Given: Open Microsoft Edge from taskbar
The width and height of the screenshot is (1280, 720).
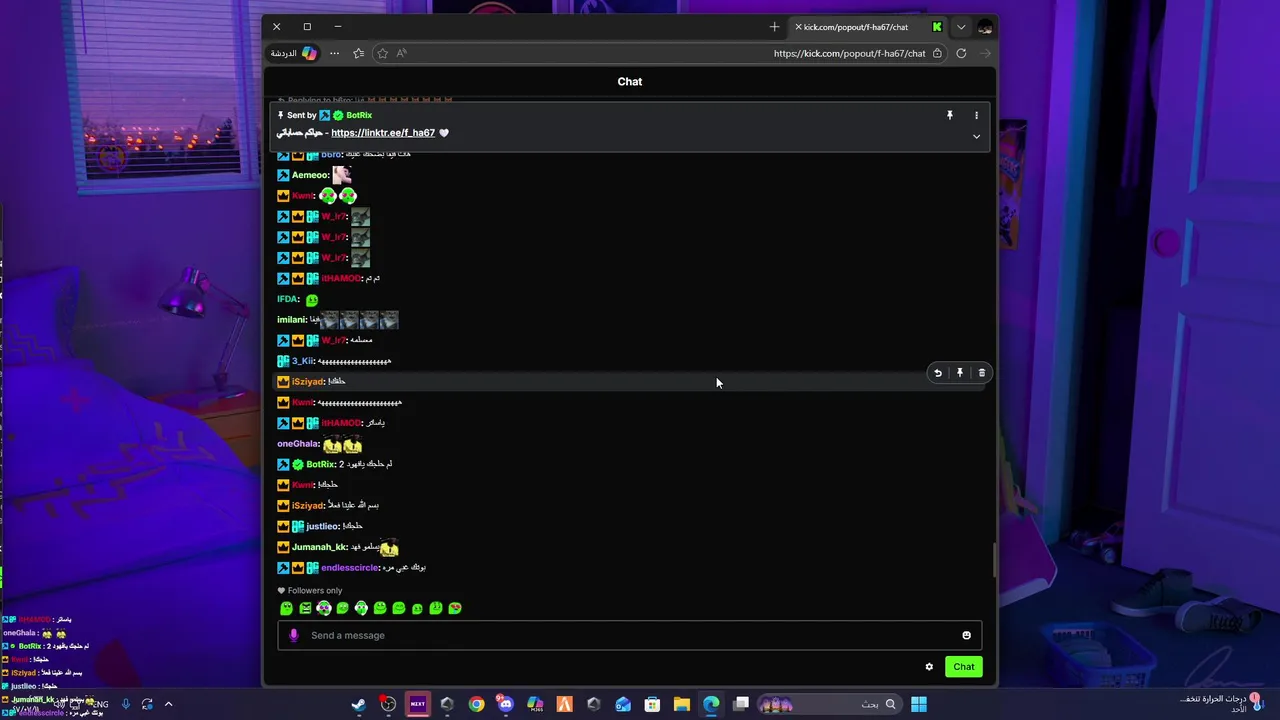Looking at the screenshot, I should click(x=711, y=704).
